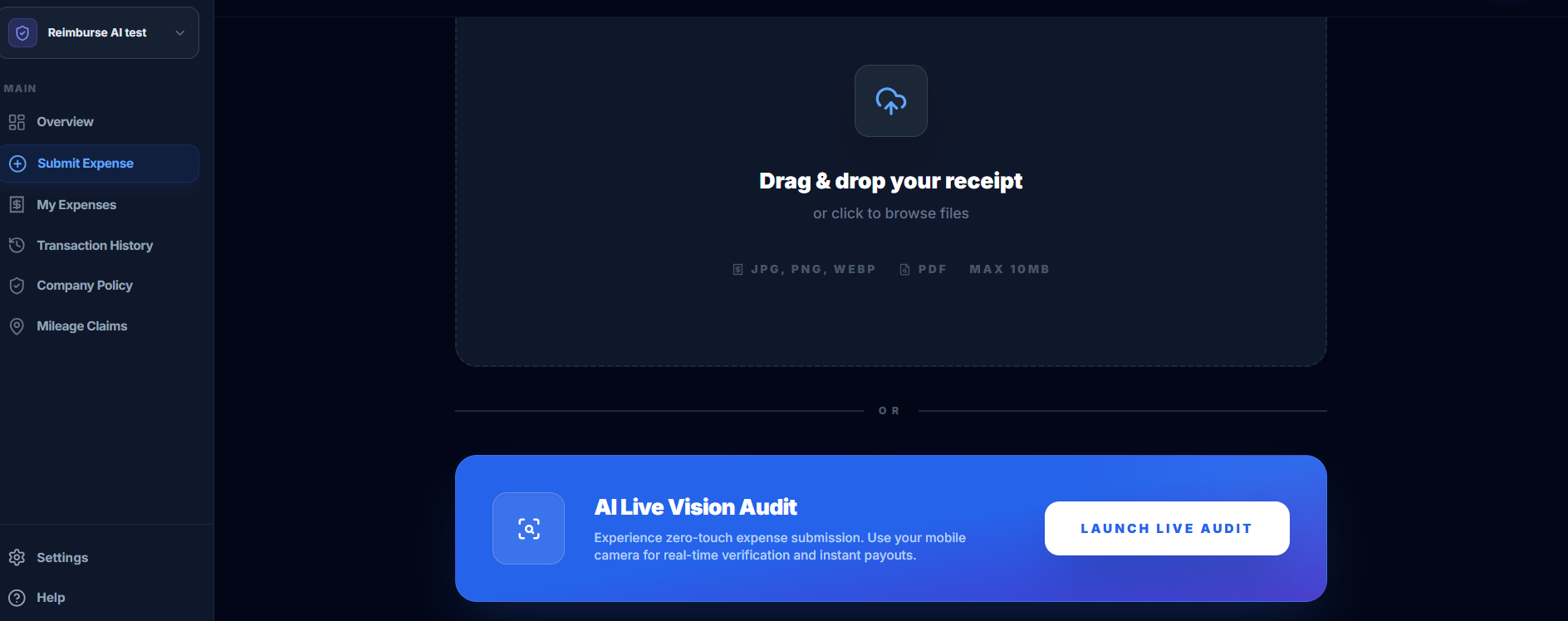Expand the workspace switcher chevron

click(180, 33)
